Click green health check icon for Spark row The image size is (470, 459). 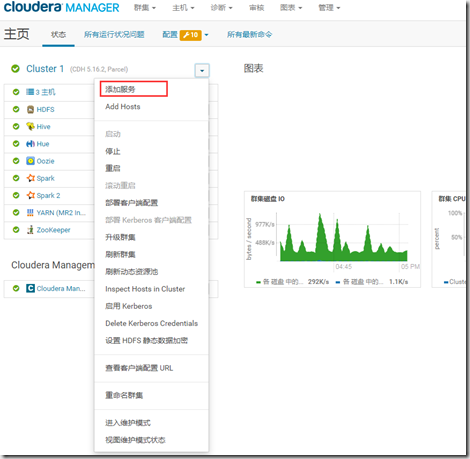pos(16,178)
